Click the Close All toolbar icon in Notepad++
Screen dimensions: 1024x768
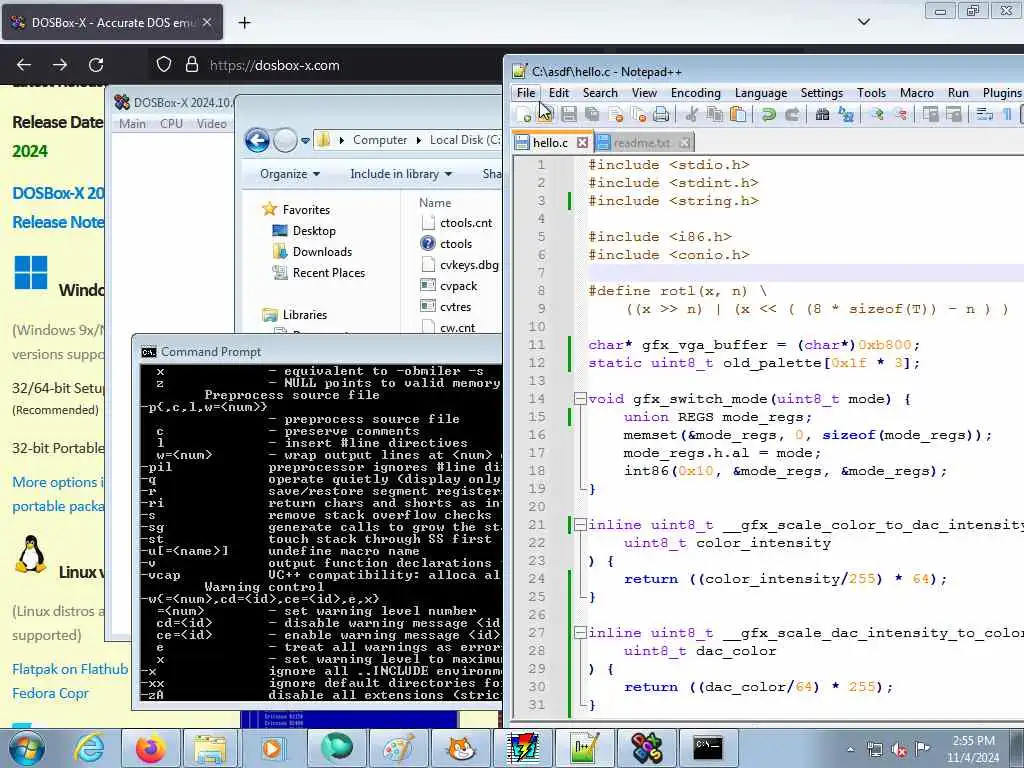click(x=638, y=115)
